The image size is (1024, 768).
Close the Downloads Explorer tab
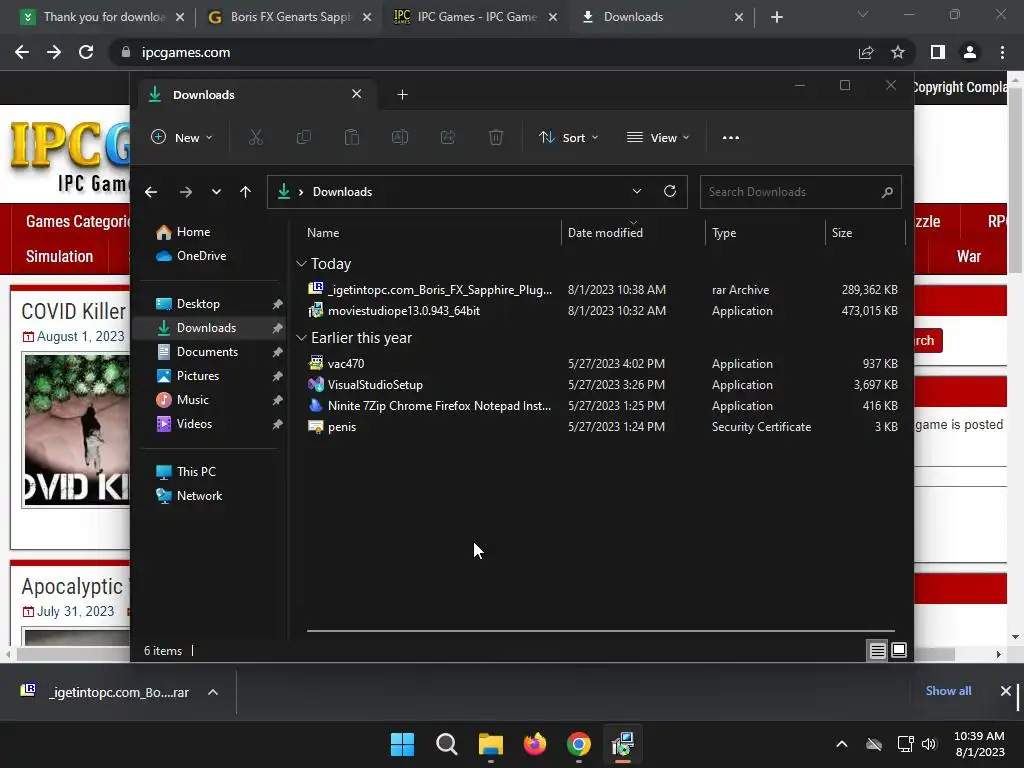357,94
